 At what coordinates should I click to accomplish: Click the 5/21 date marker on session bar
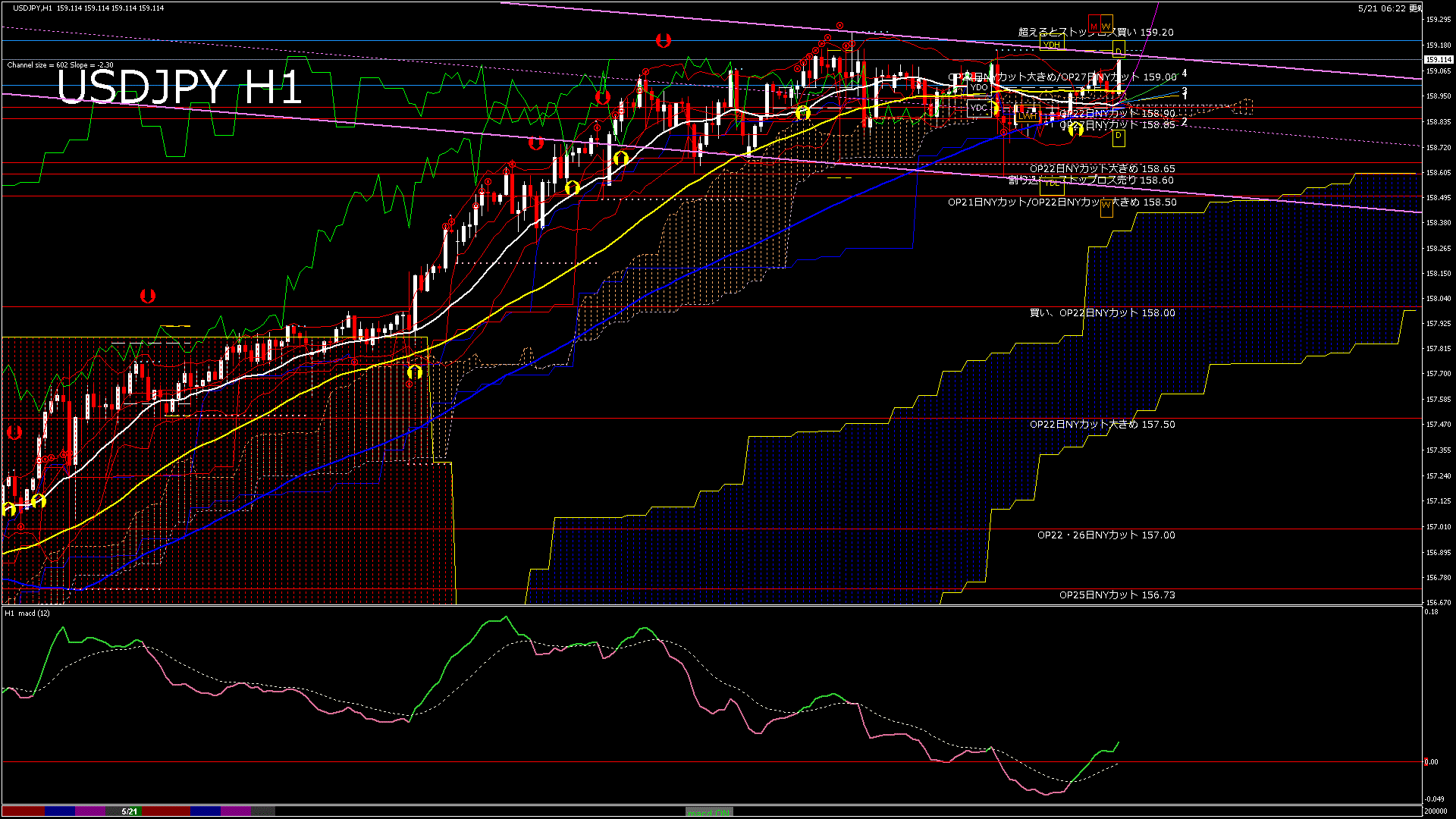130,811
